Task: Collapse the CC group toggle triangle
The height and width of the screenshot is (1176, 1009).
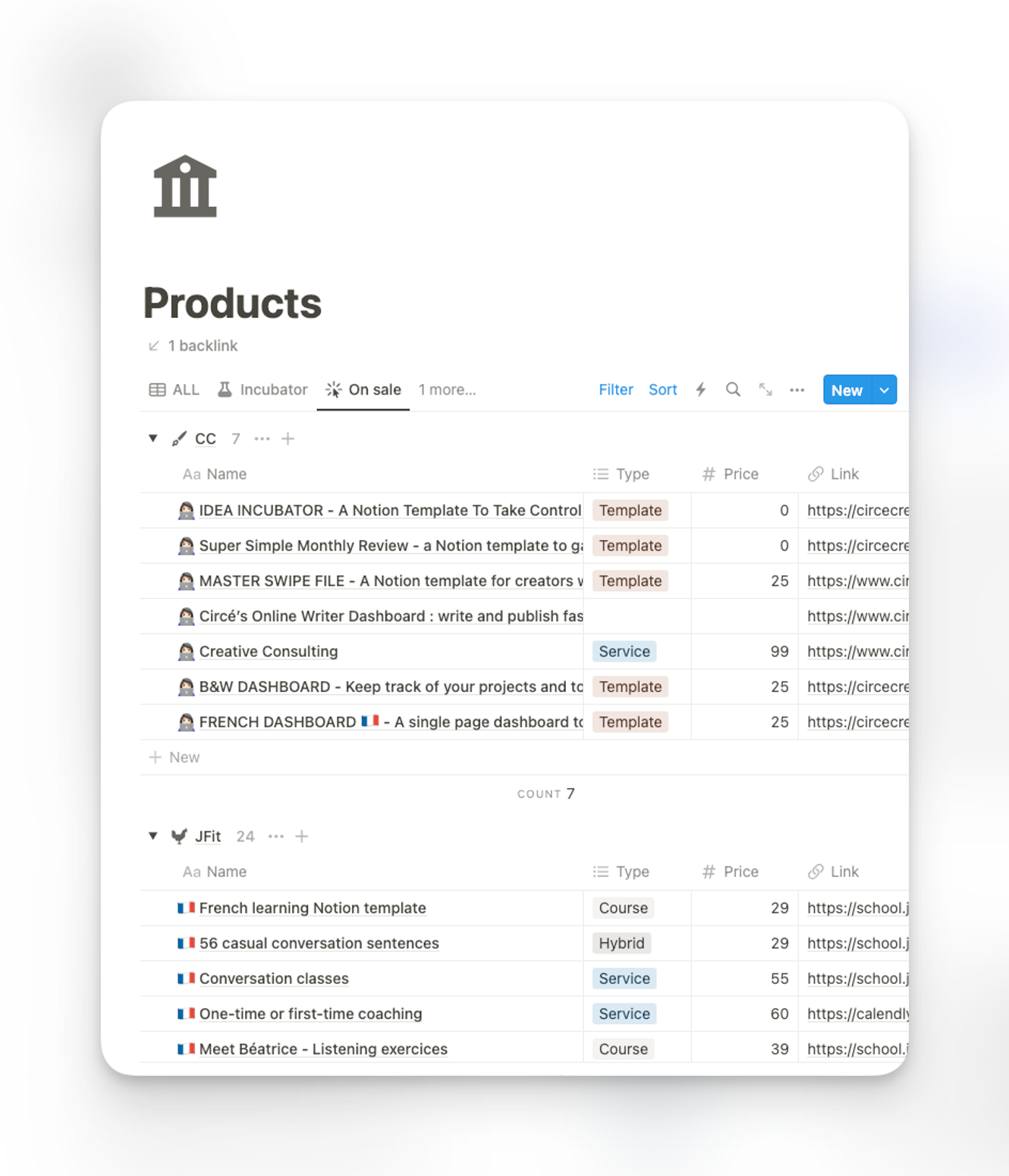Action: click(x=153, y=439)
